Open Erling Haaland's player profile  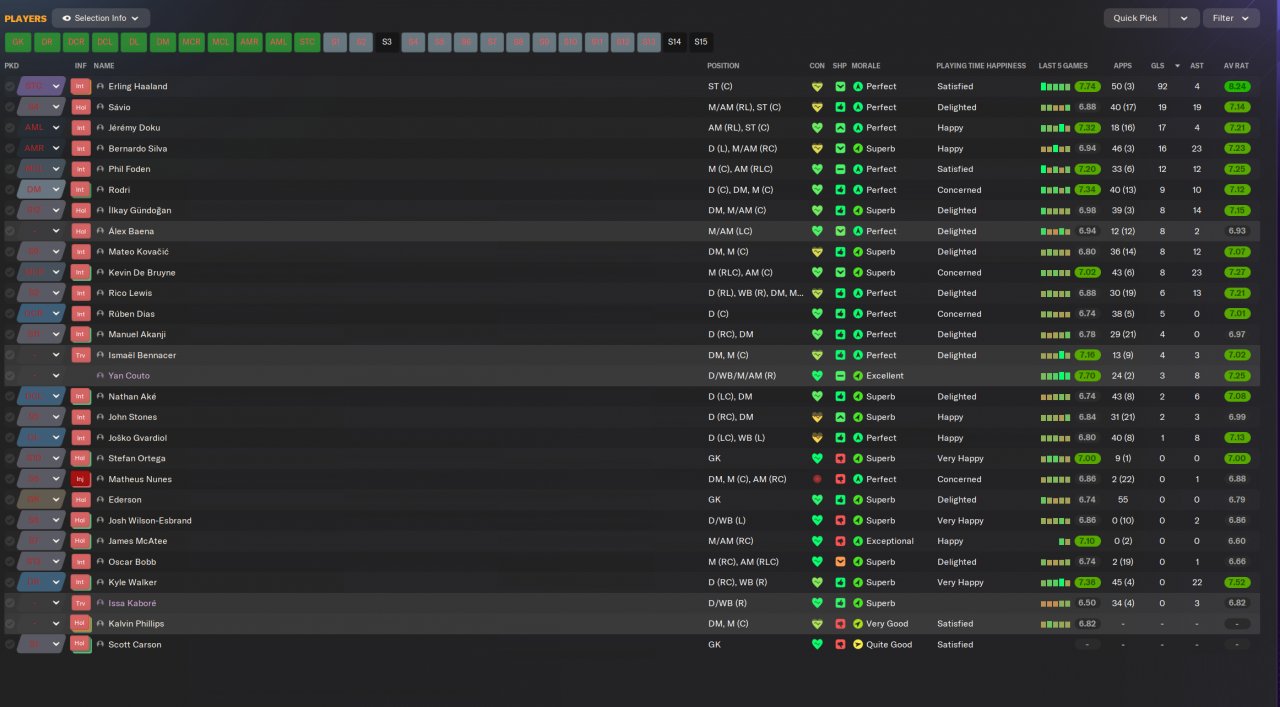tap(138, 87)
